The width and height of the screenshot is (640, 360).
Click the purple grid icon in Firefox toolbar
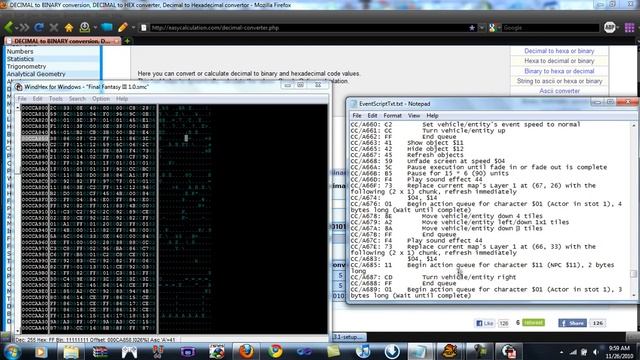(x=629, y=27)
